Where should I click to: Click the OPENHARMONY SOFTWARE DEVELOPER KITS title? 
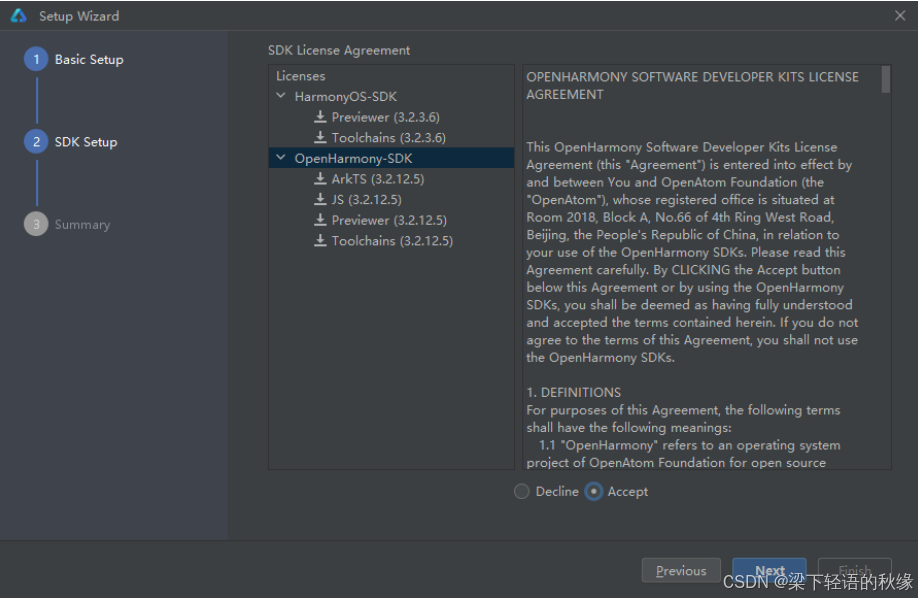[692, 86]
